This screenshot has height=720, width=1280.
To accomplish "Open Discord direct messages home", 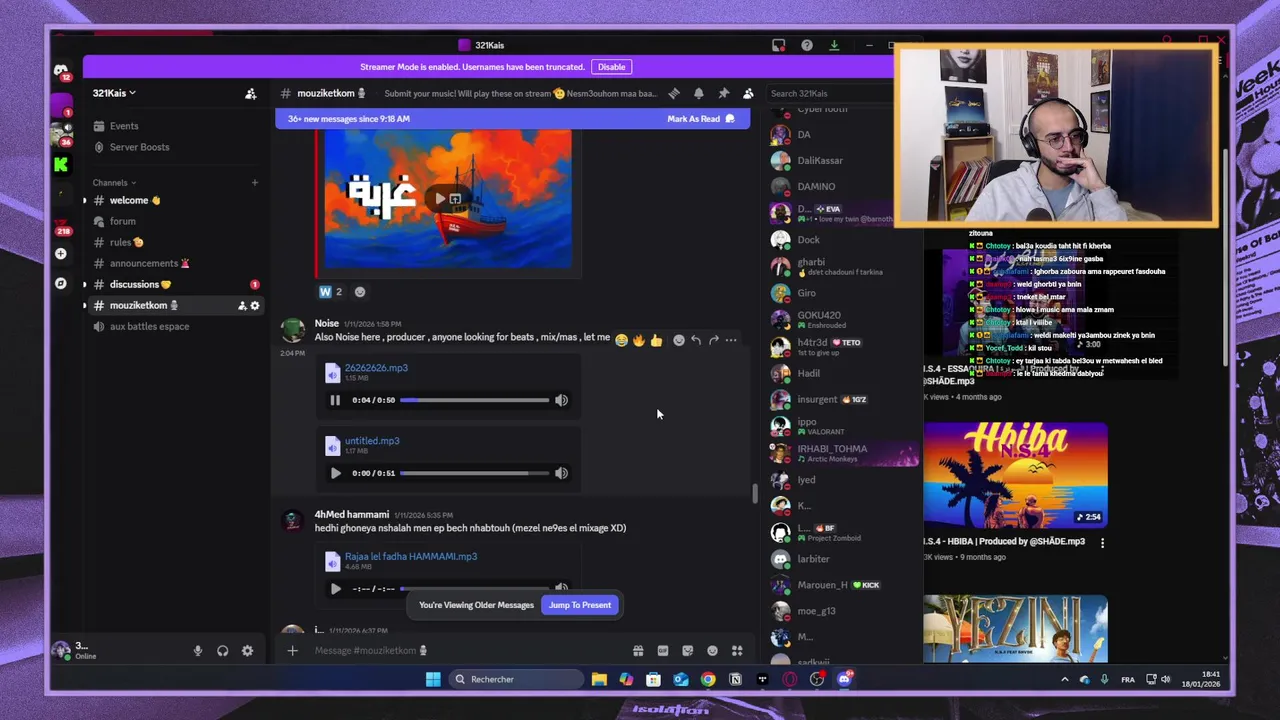I will pos(61,70).
